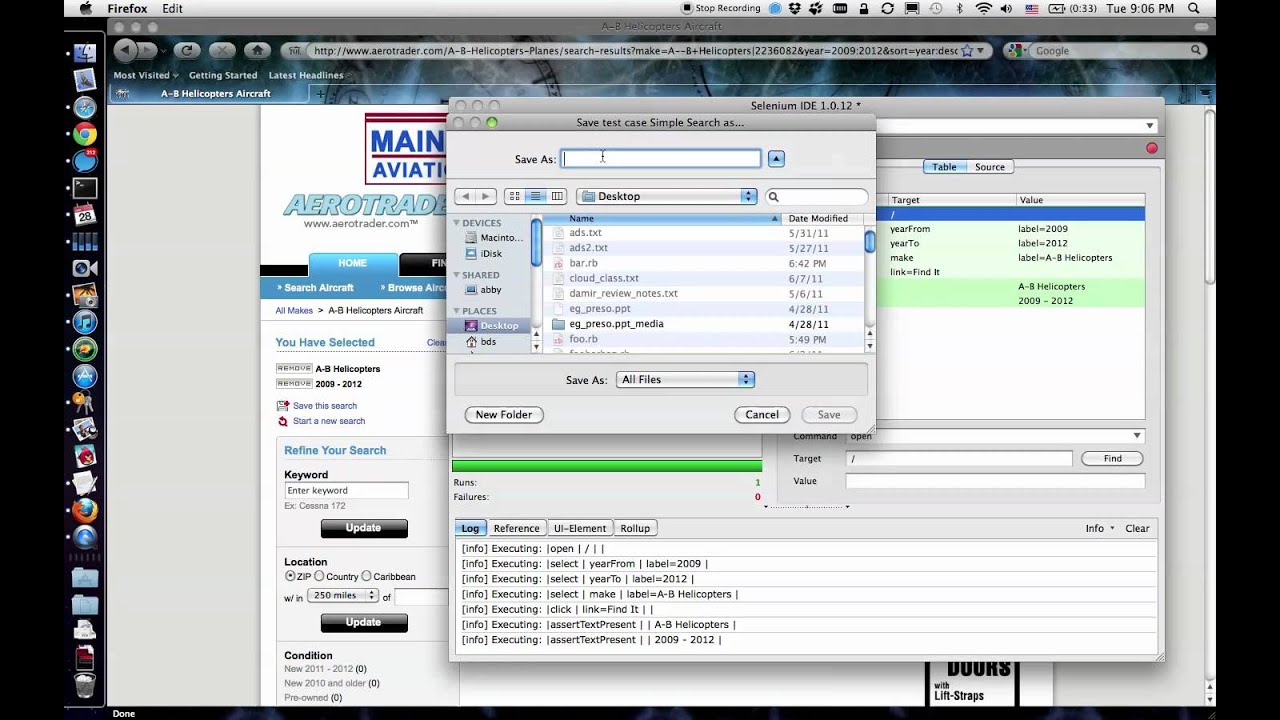This screenshot has height=720, width=1280.
Task: Switch save dialog to list view
Action: coord(536,196)
